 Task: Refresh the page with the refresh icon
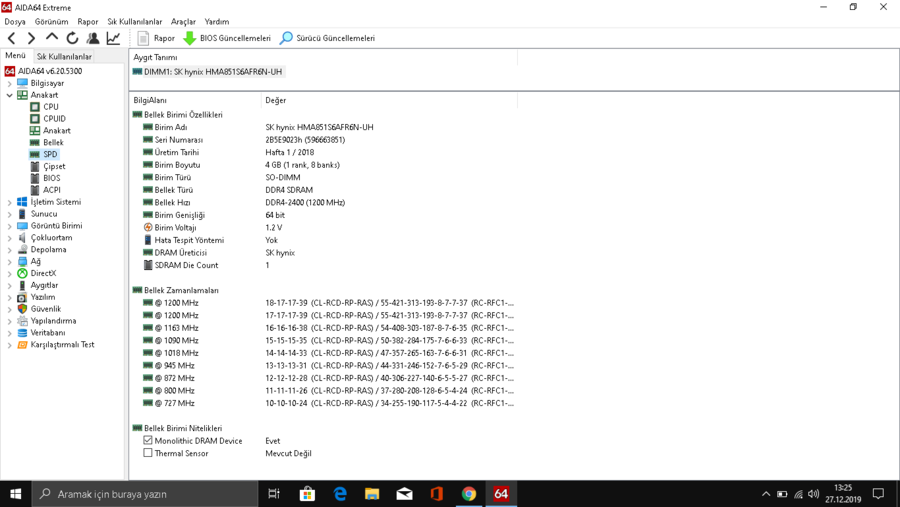tap(72, 38)
